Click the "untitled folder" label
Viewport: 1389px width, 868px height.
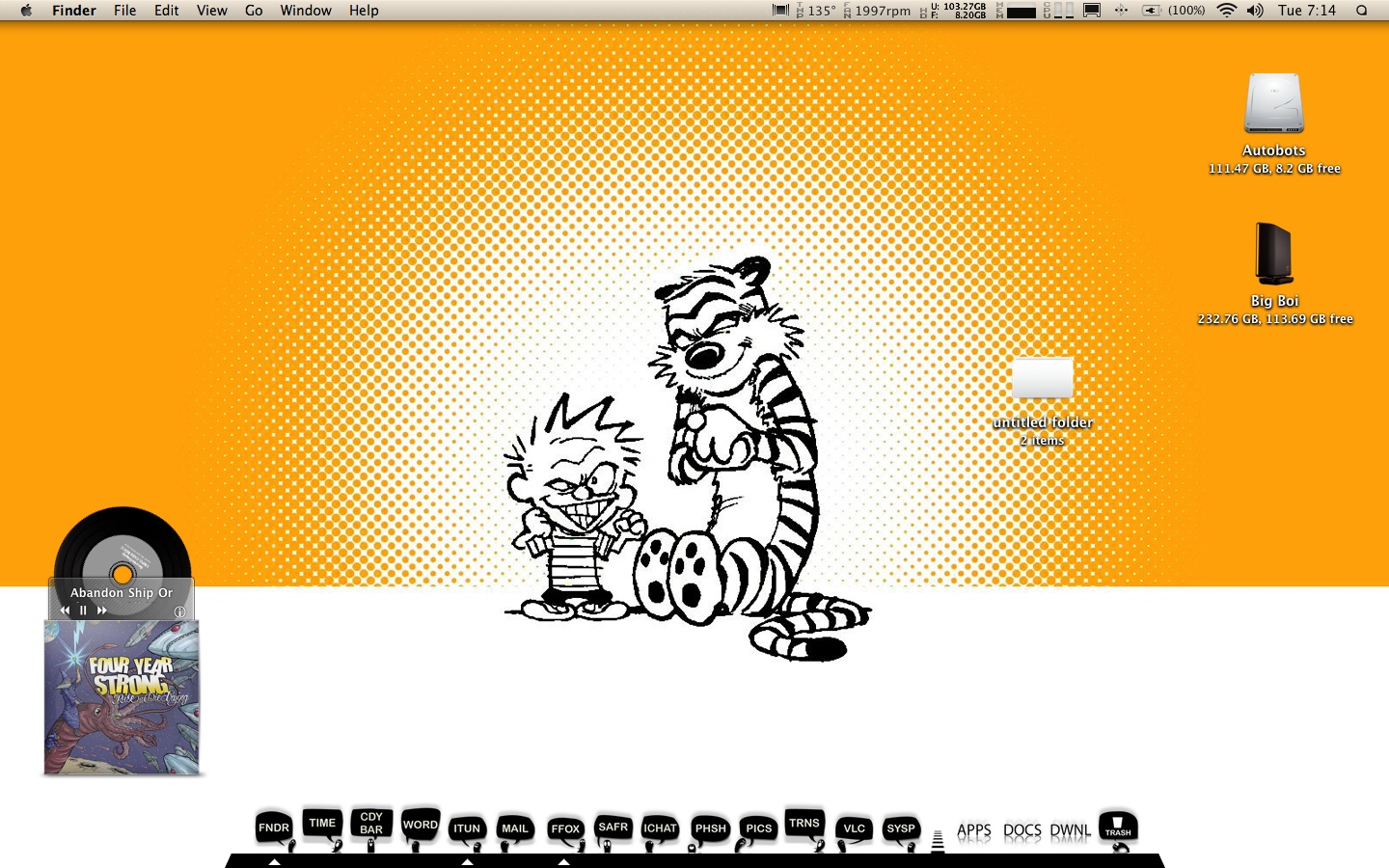[1043, 422]
